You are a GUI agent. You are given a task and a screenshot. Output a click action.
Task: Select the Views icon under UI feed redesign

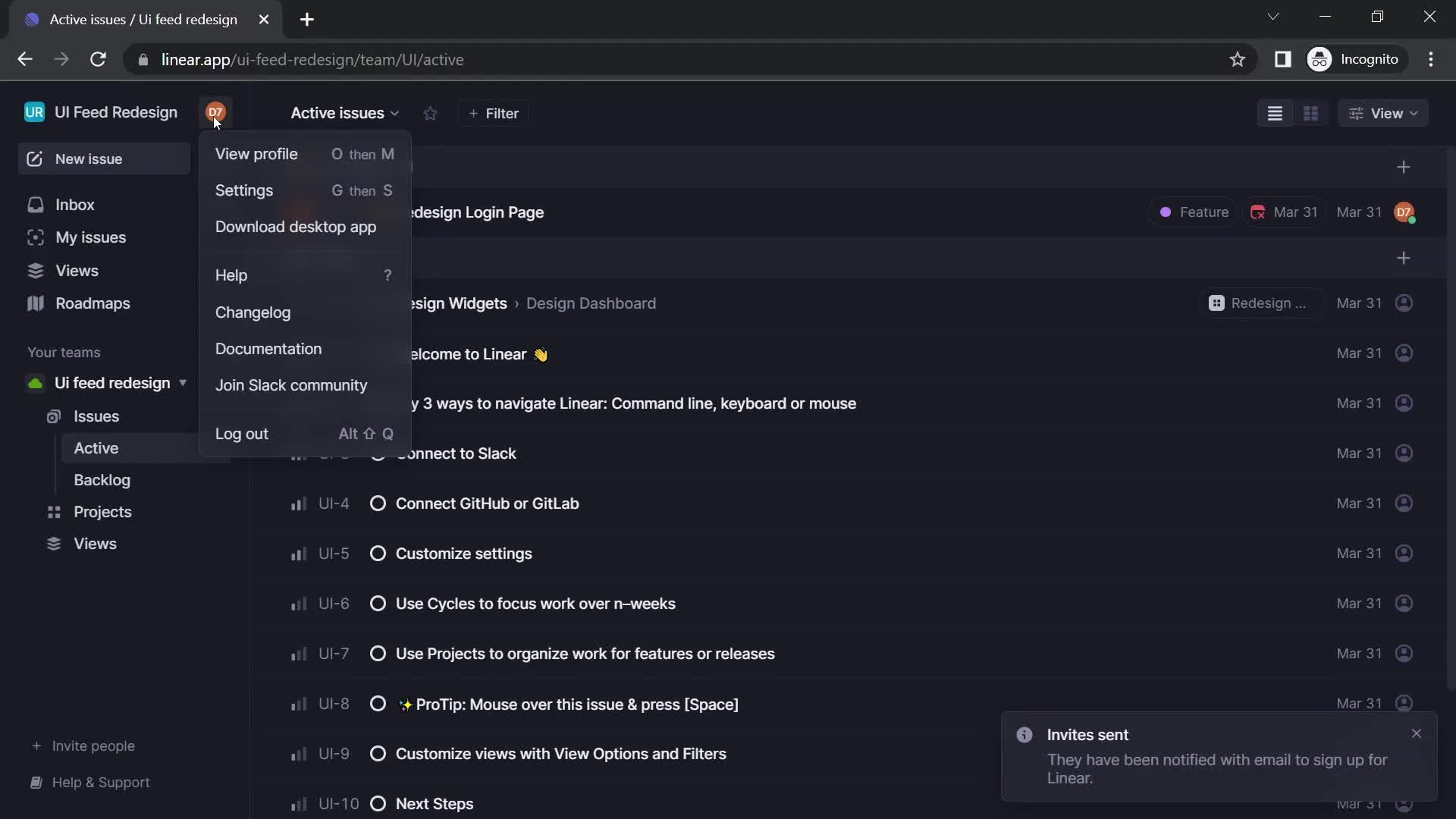tap(54, 543)
